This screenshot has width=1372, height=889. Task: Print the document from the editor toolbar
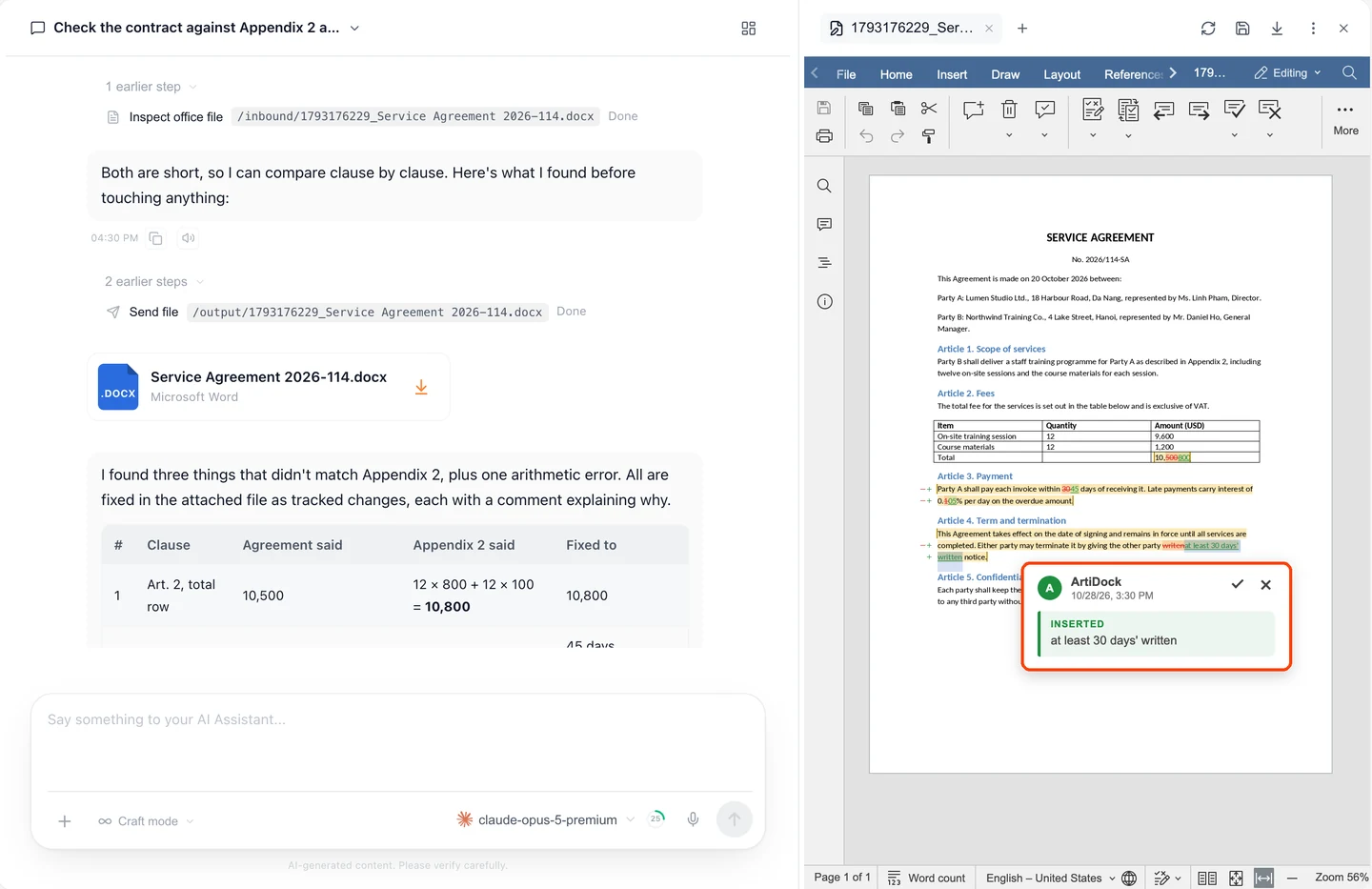(824, 136)
